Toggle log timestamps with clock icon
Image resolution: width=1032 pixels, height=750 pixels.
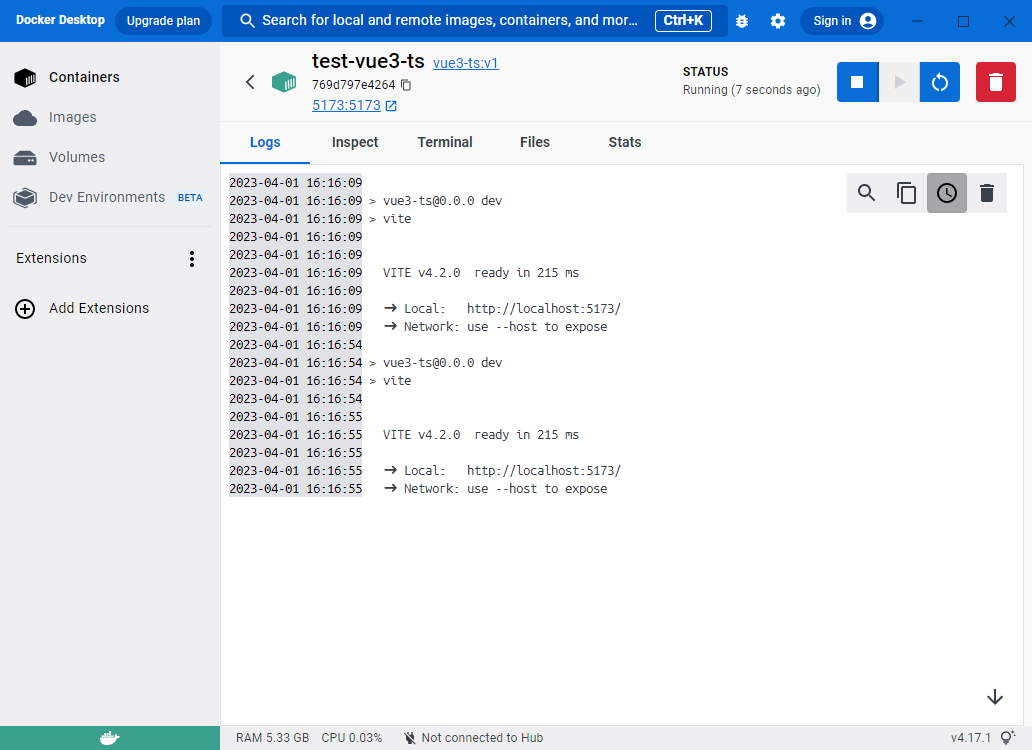[x=946, y=193]
